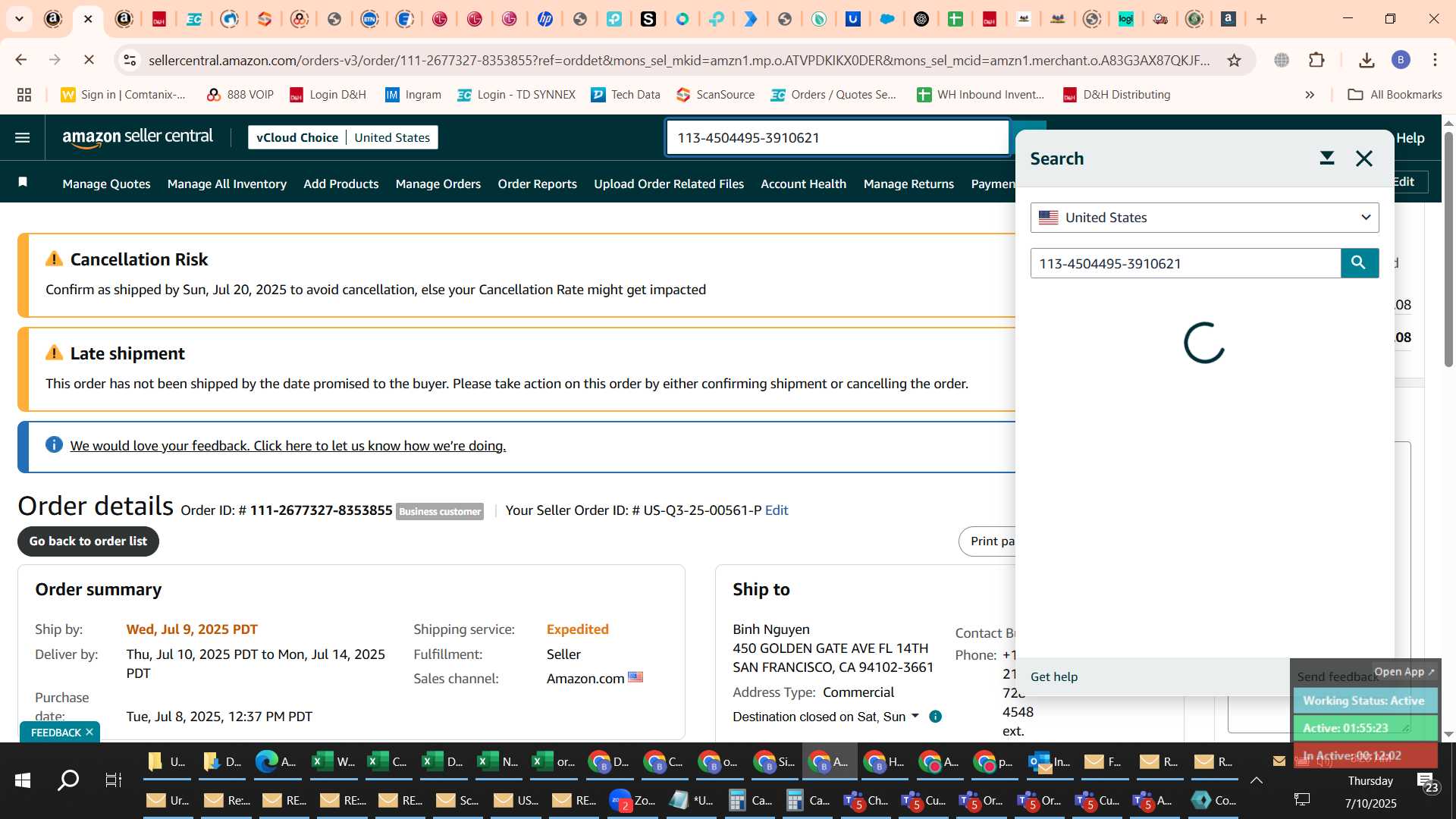
Task: Open Manage Orders menu
Action: [x=438, y=184]
